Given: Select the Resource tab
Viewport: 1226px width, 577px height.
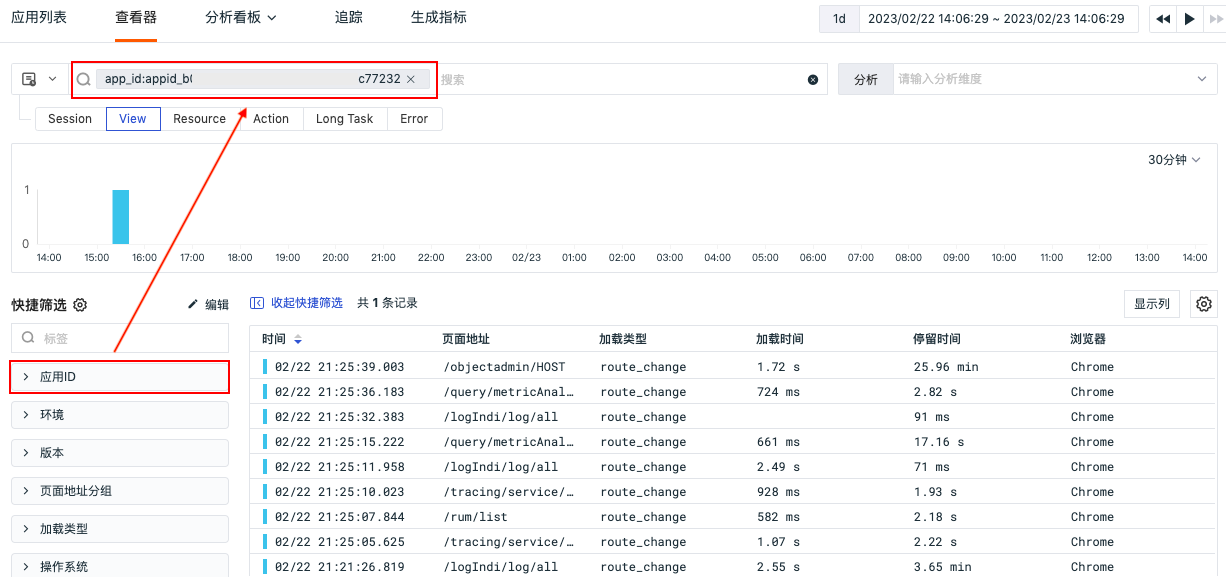Looking at the screenshot, I should tap(200, 119).
